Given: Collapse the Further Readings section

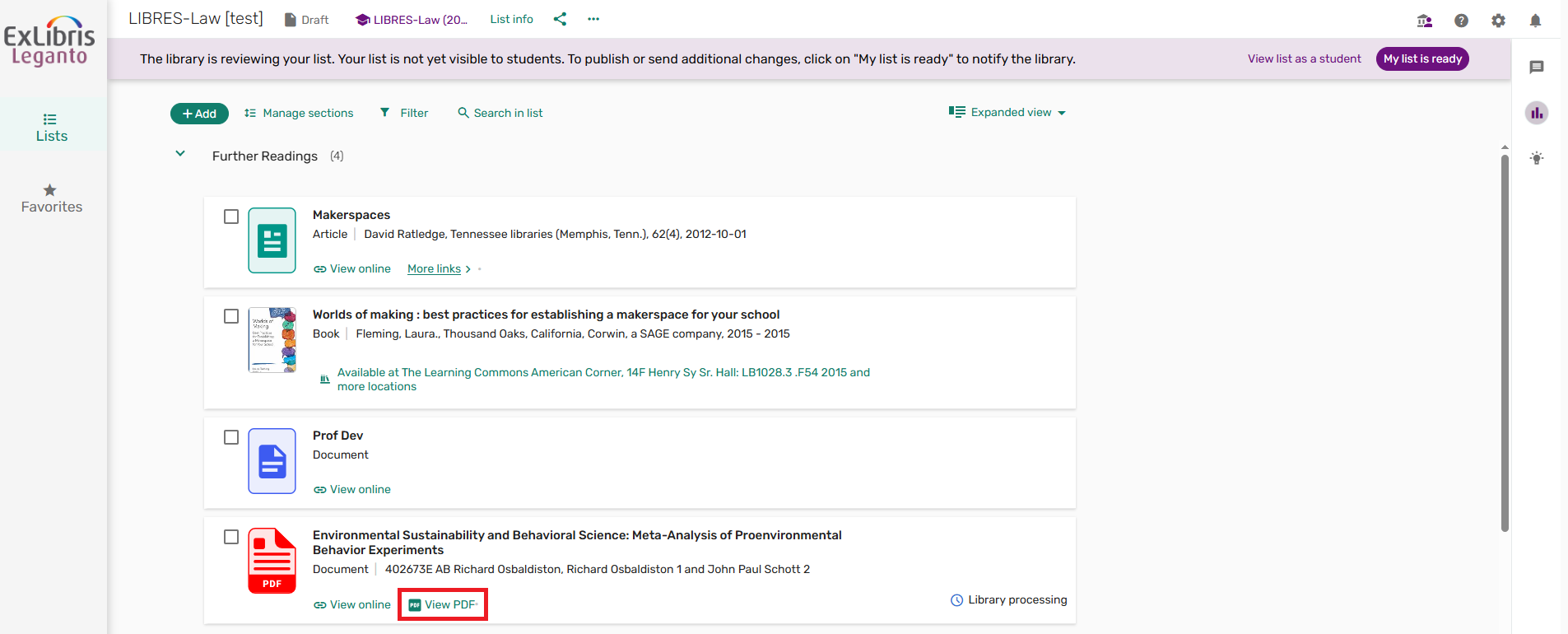Looking at the screenshot, I should (180, 154).
